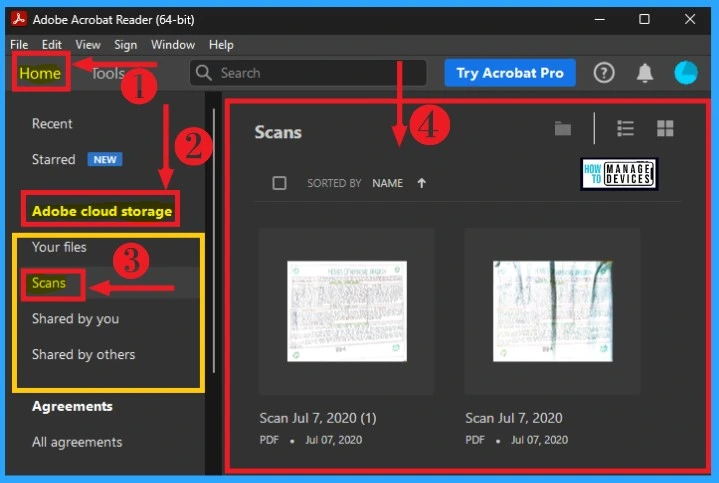Open All agreements
The height and width of the screenshot is (483, 719).
77,442
